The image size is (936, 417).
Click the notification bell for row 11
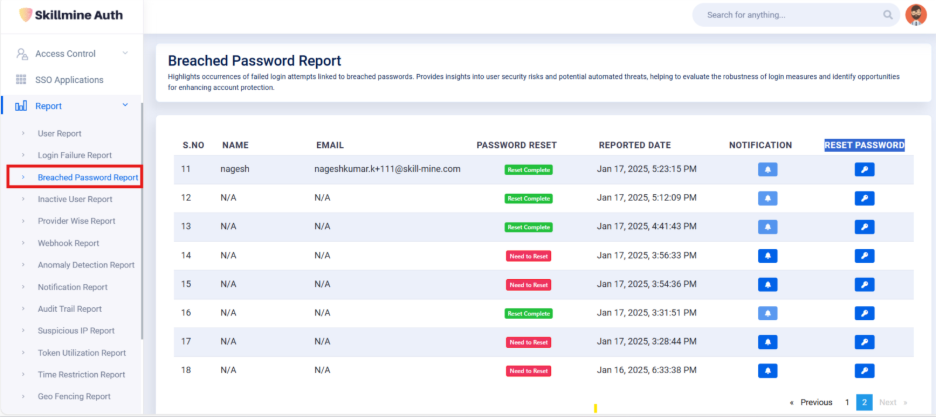pos(767,170)
